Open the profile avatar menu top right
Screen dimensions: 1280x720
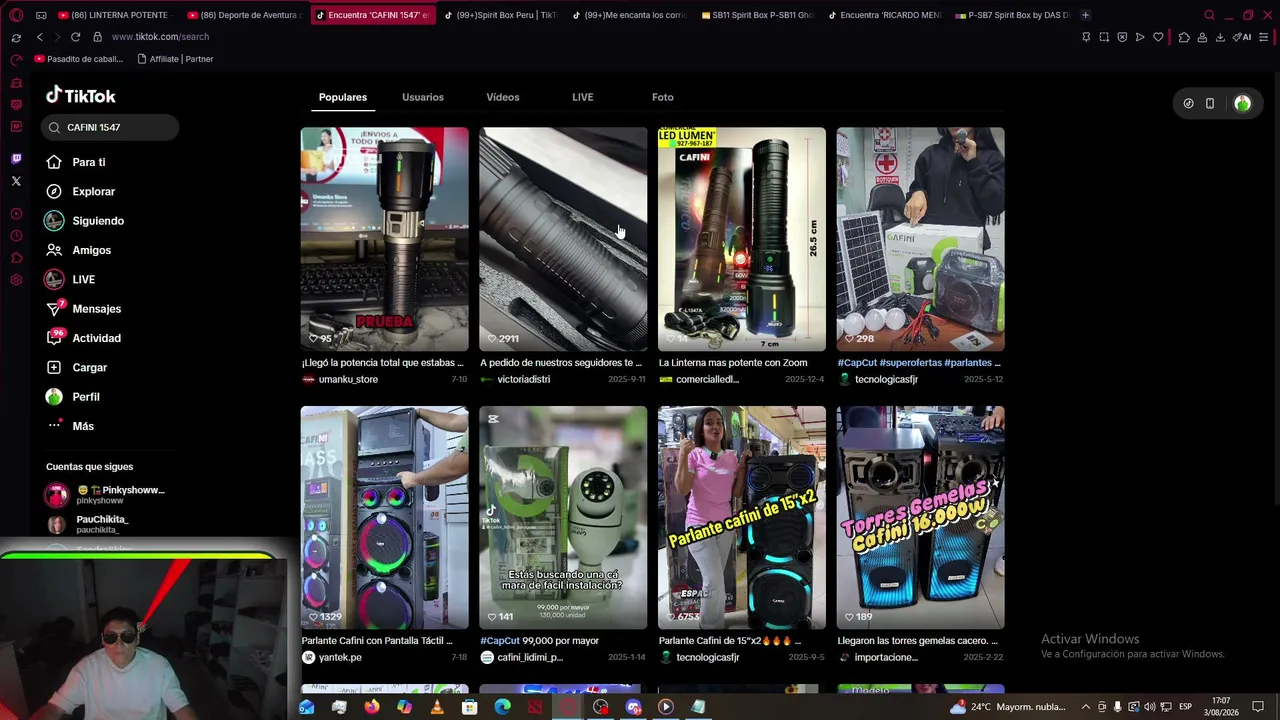(1242, 103)
